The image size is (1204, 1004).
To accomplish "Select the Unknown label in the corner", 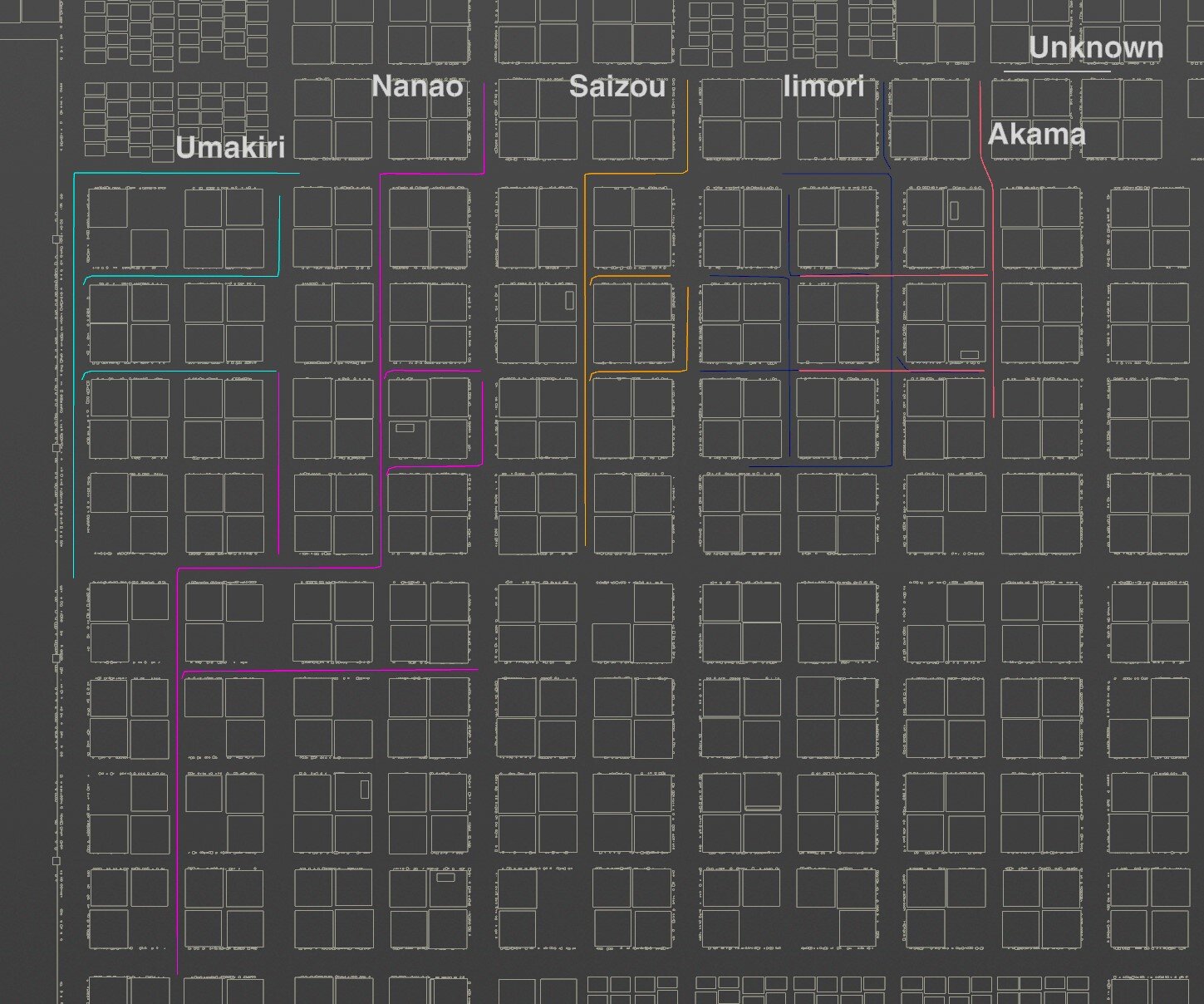I will click(x=1094, y=48).
